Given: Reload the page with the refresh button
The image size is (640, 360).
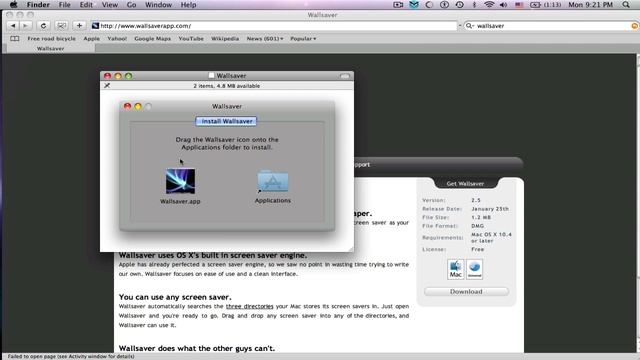Looking at the screenshot, I should [43, 26].
